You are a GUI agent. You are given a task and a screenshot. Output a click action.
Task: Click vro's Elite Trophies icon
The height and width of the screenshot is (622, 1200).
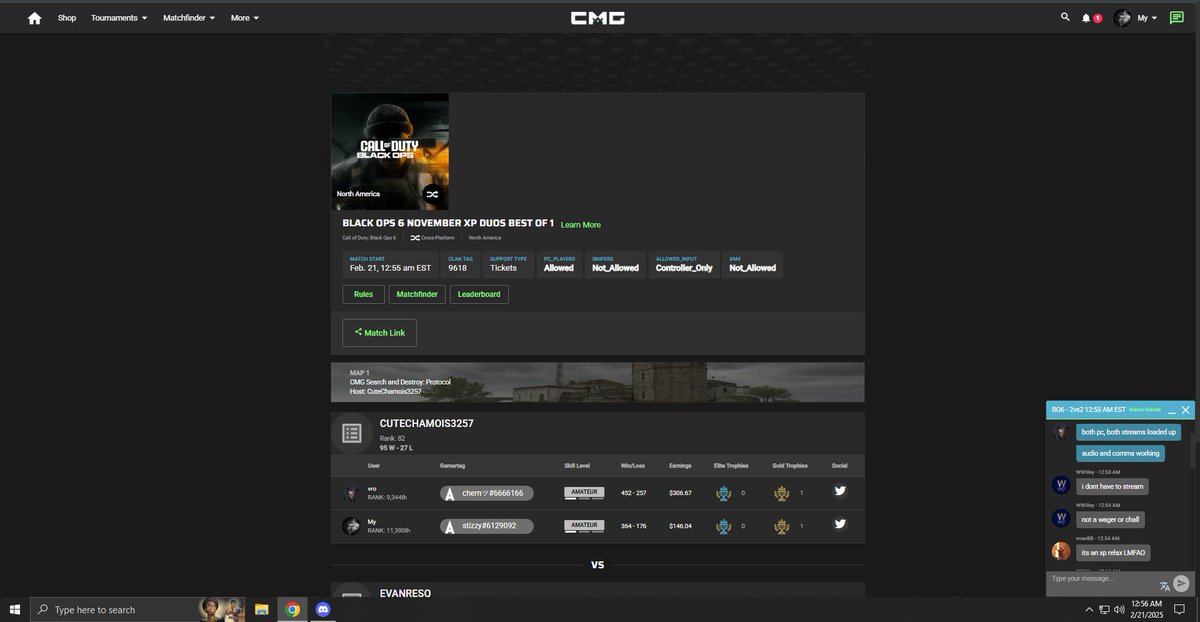(x=724, y=493)
